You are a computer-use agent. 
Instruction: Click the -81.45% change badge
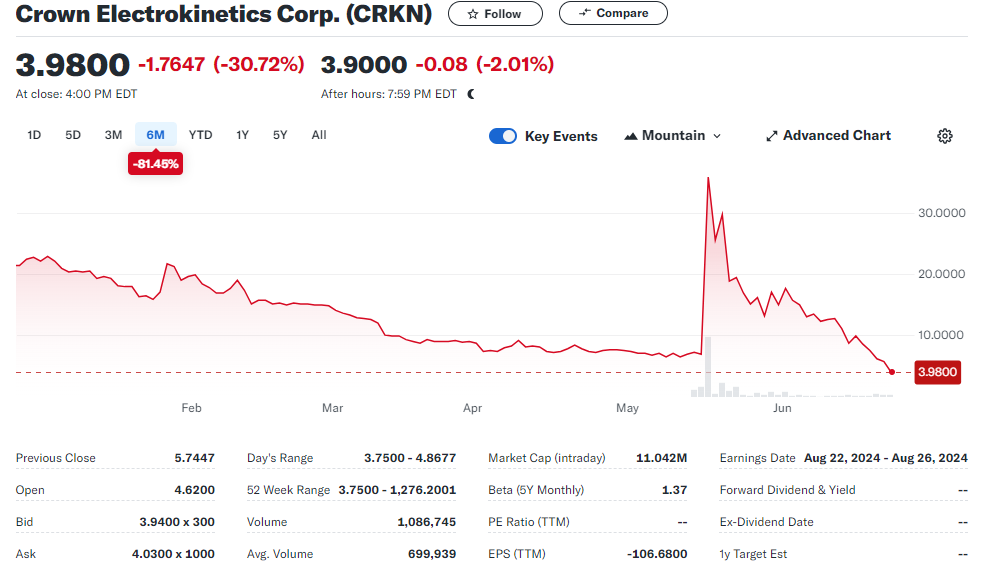coord(156,164)
